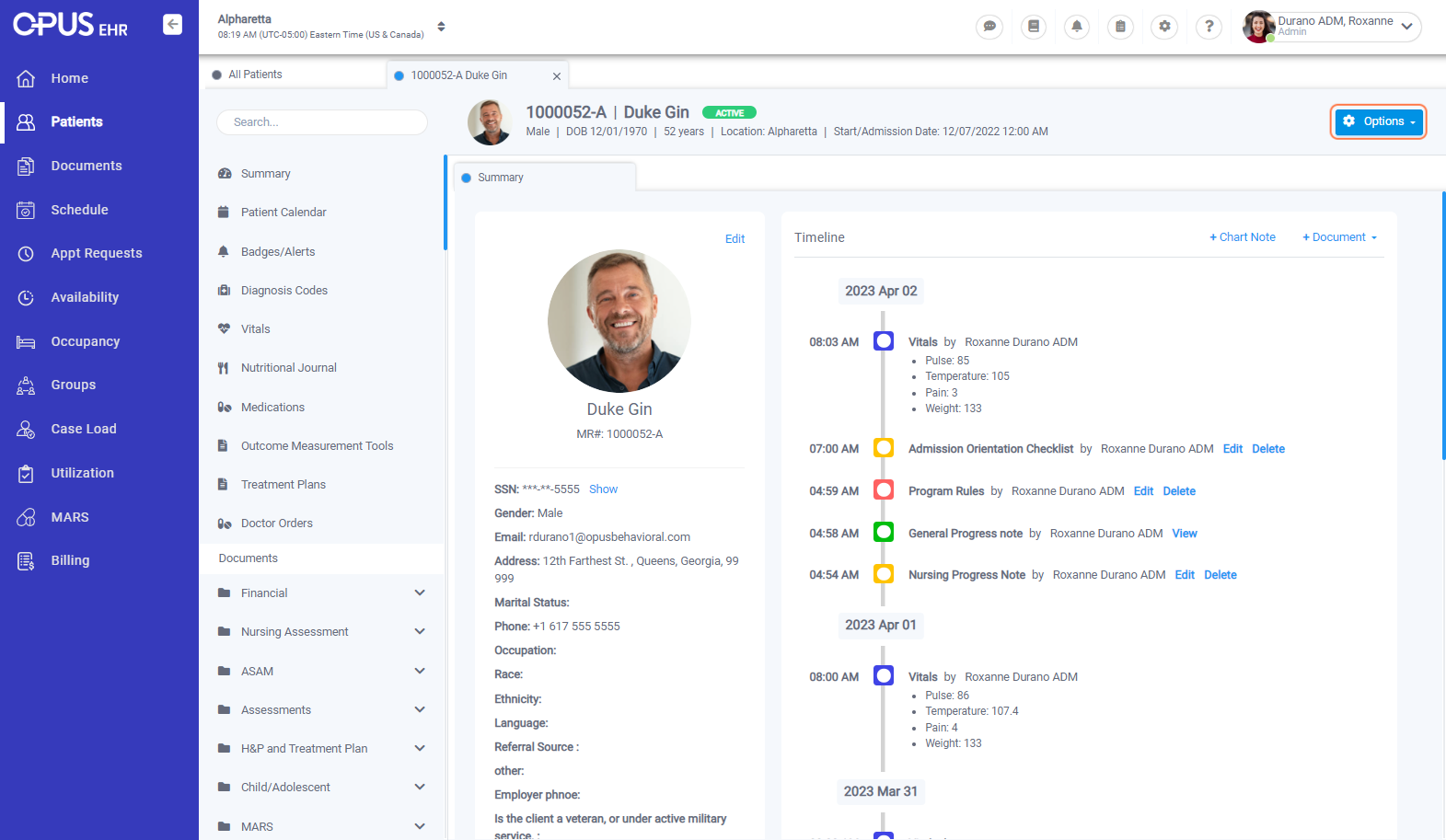The height and width of the screenshot is (840, 1446).
Task: Click the Schedule calendar icon in sidebar
Action: tap(26, 210)
